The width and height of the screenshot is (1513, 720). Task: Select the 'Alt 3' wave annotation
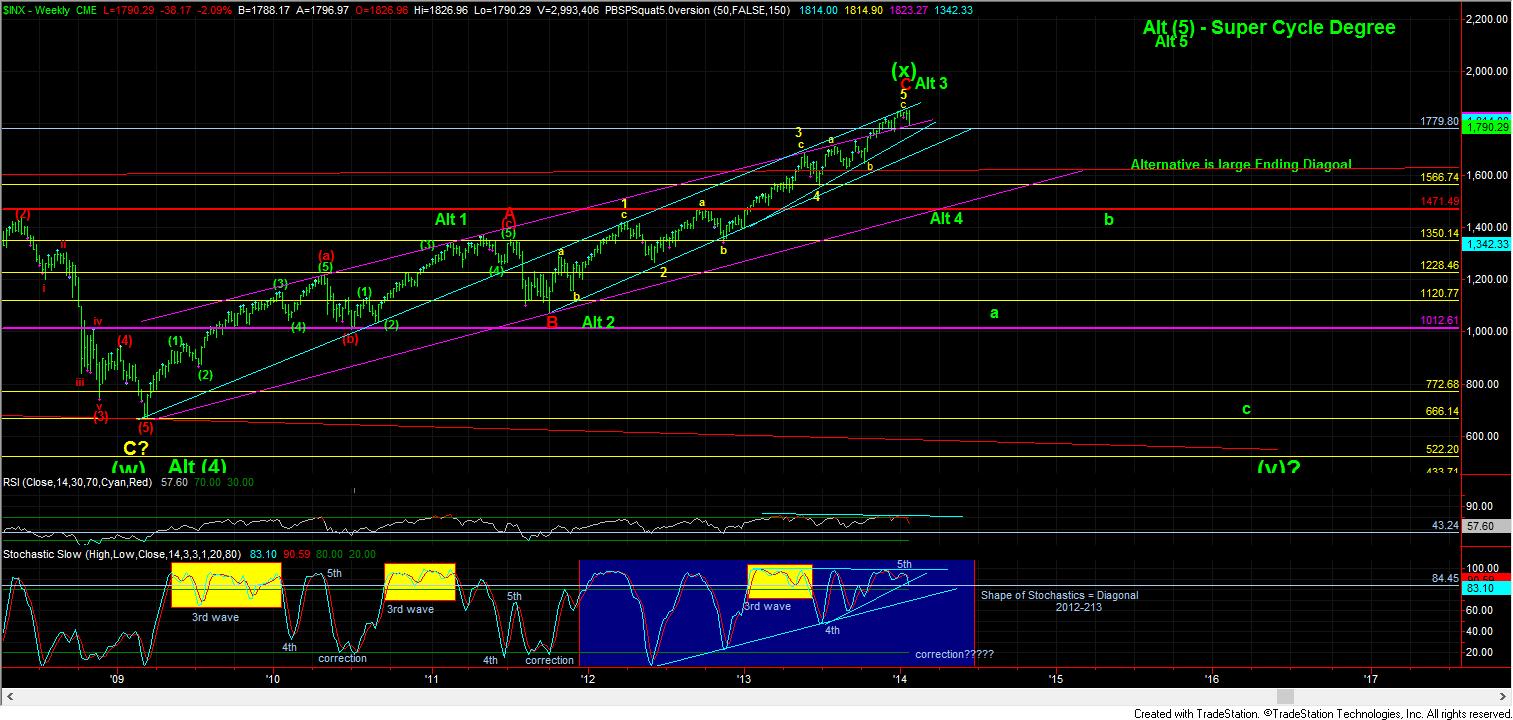pos(930,83)
